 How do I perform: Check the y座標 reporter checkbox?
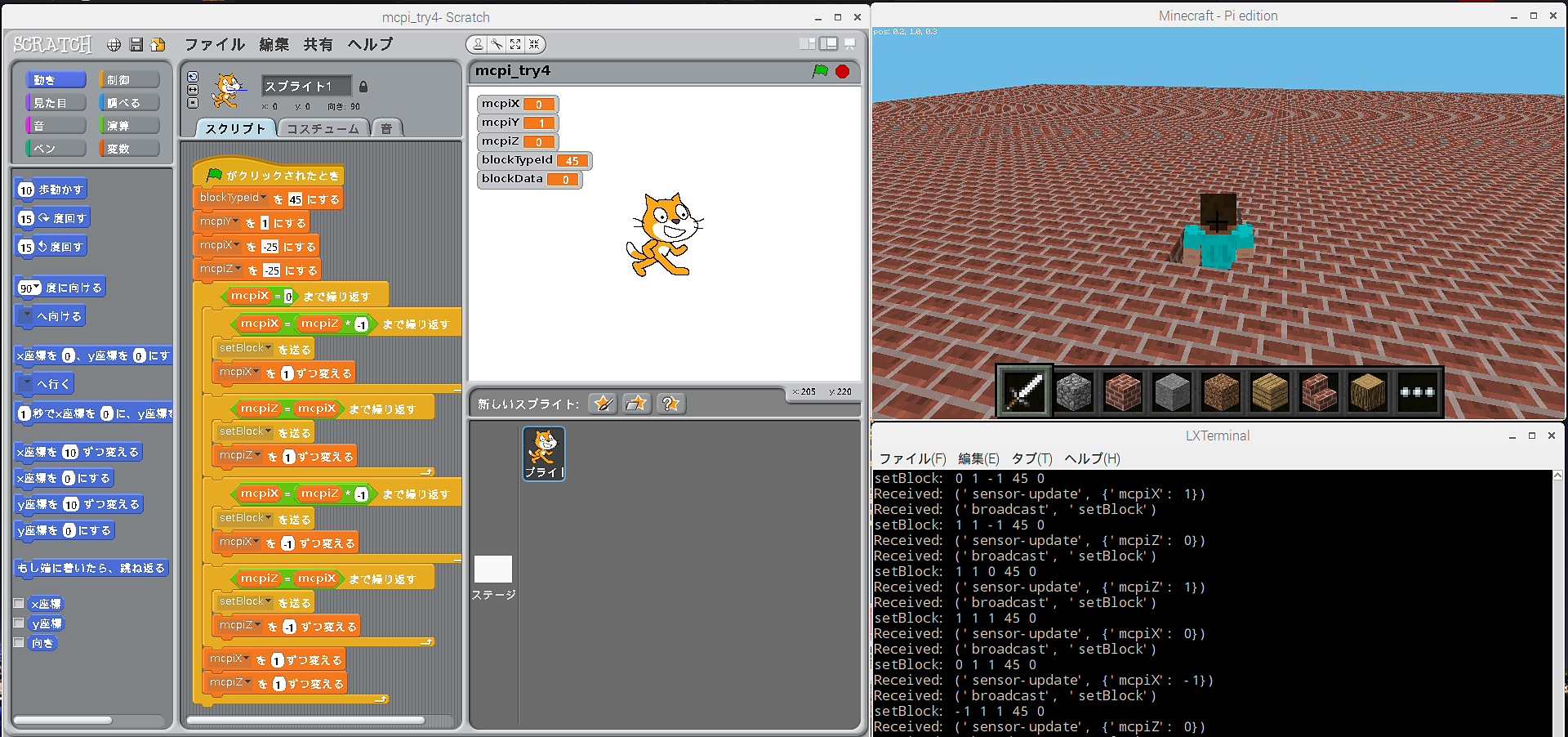19,623
